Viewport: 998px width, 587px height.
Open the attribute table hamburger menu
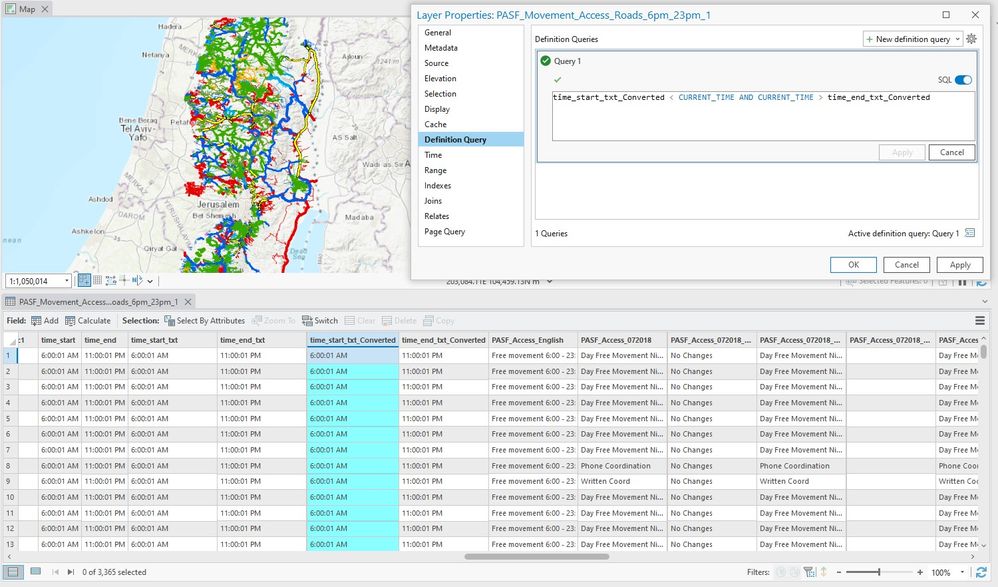(980, 321)
